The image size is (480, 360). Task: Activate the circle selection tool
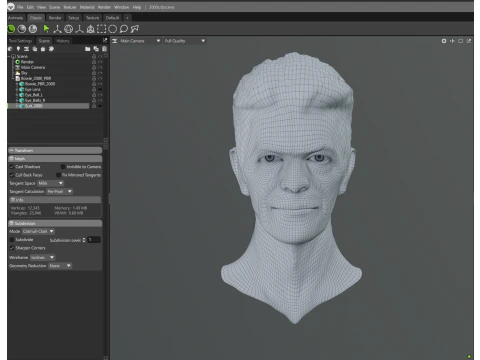(113, 29)
